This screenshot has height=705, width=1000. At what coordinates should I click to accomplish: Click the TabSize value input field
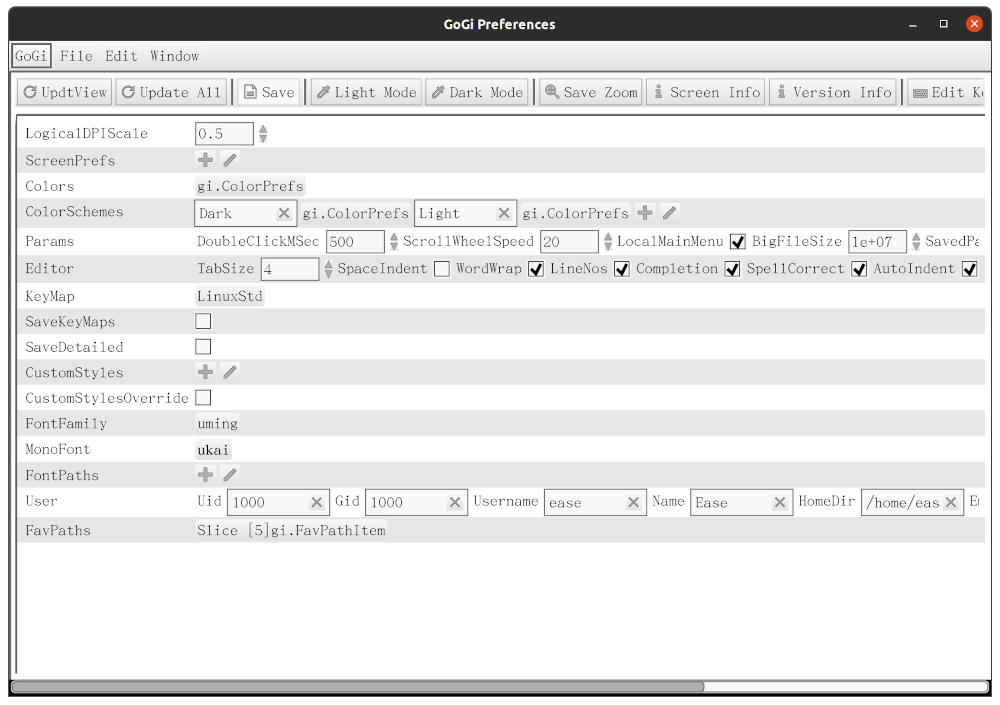pyautogui.click(x=288, y=269)
